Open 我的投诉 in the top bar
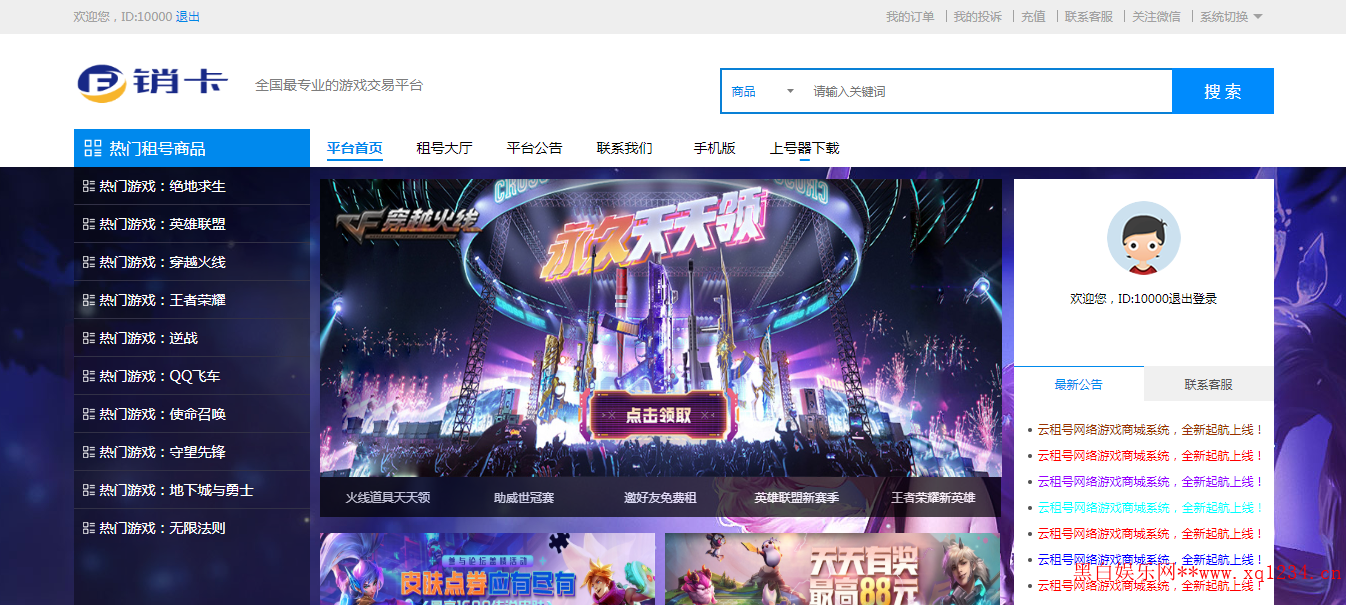This screenshot has height=606, width=1346. point(977,17)
